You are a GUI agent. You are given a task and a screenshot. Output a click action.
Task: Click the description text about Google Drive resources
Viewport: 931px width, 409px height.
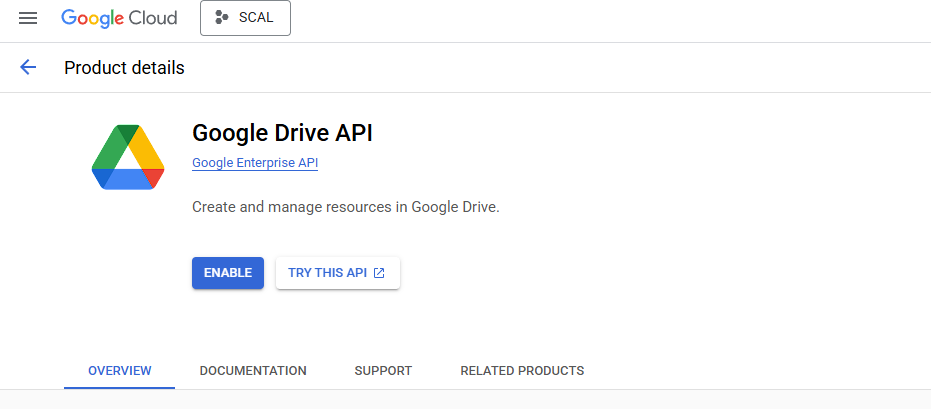pyautogui.click(x=345, y=208)
